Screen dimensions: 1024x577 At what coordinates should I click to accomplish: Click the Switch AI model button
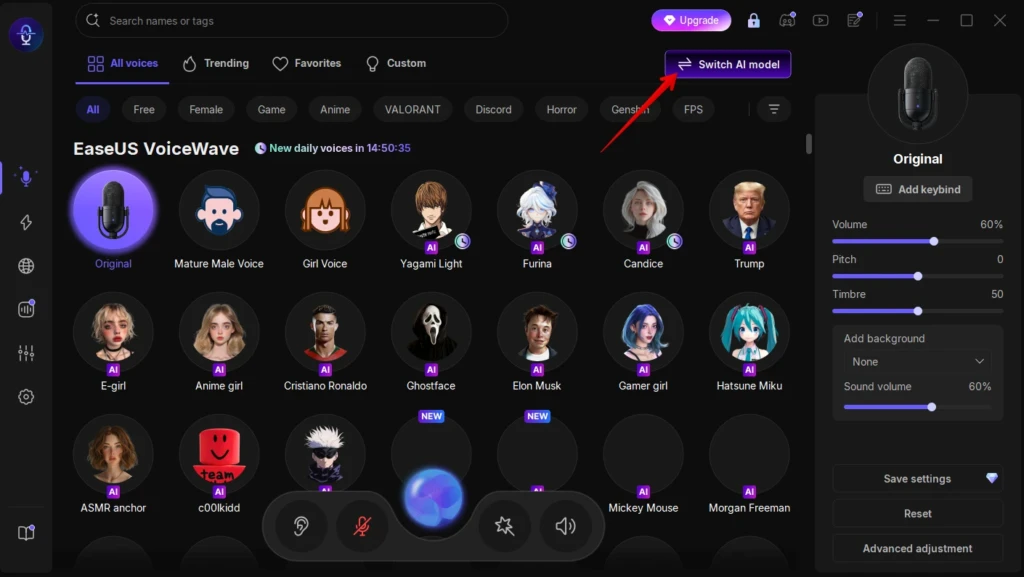[x=728, y=64]
